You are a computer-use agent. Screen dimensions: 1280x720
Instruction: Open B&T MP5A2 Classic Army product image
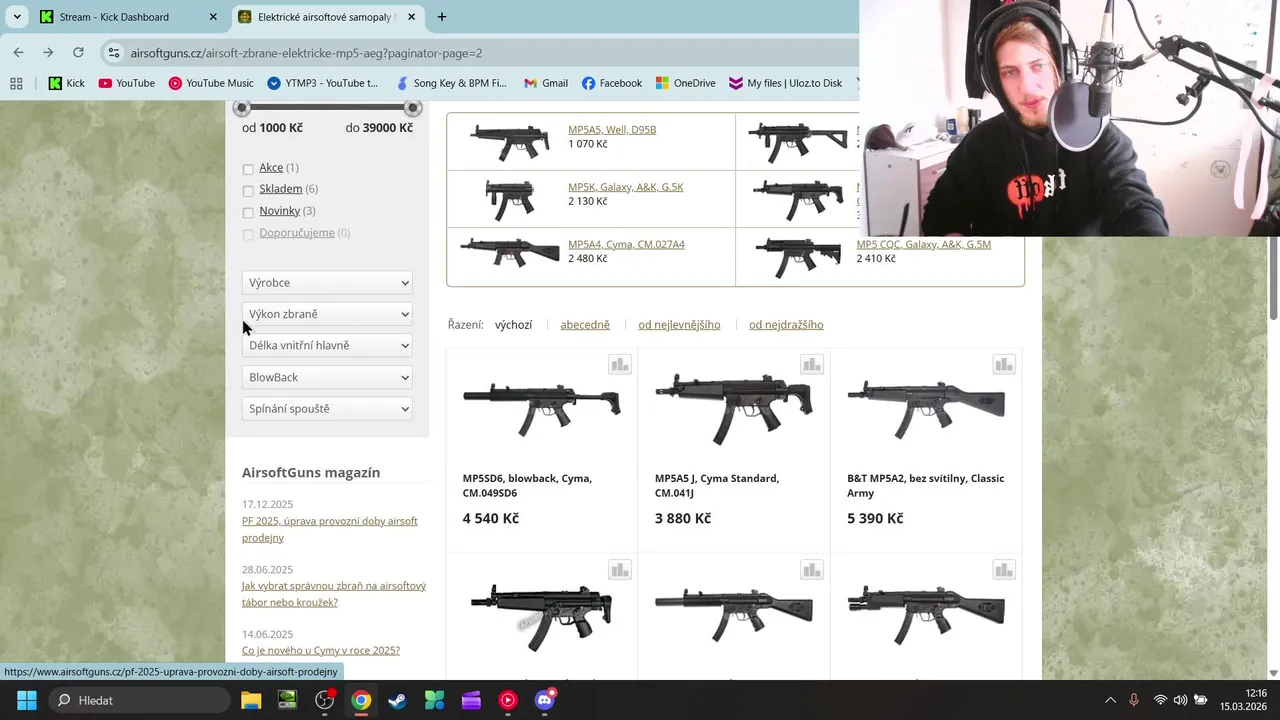[x=926, y=408]
